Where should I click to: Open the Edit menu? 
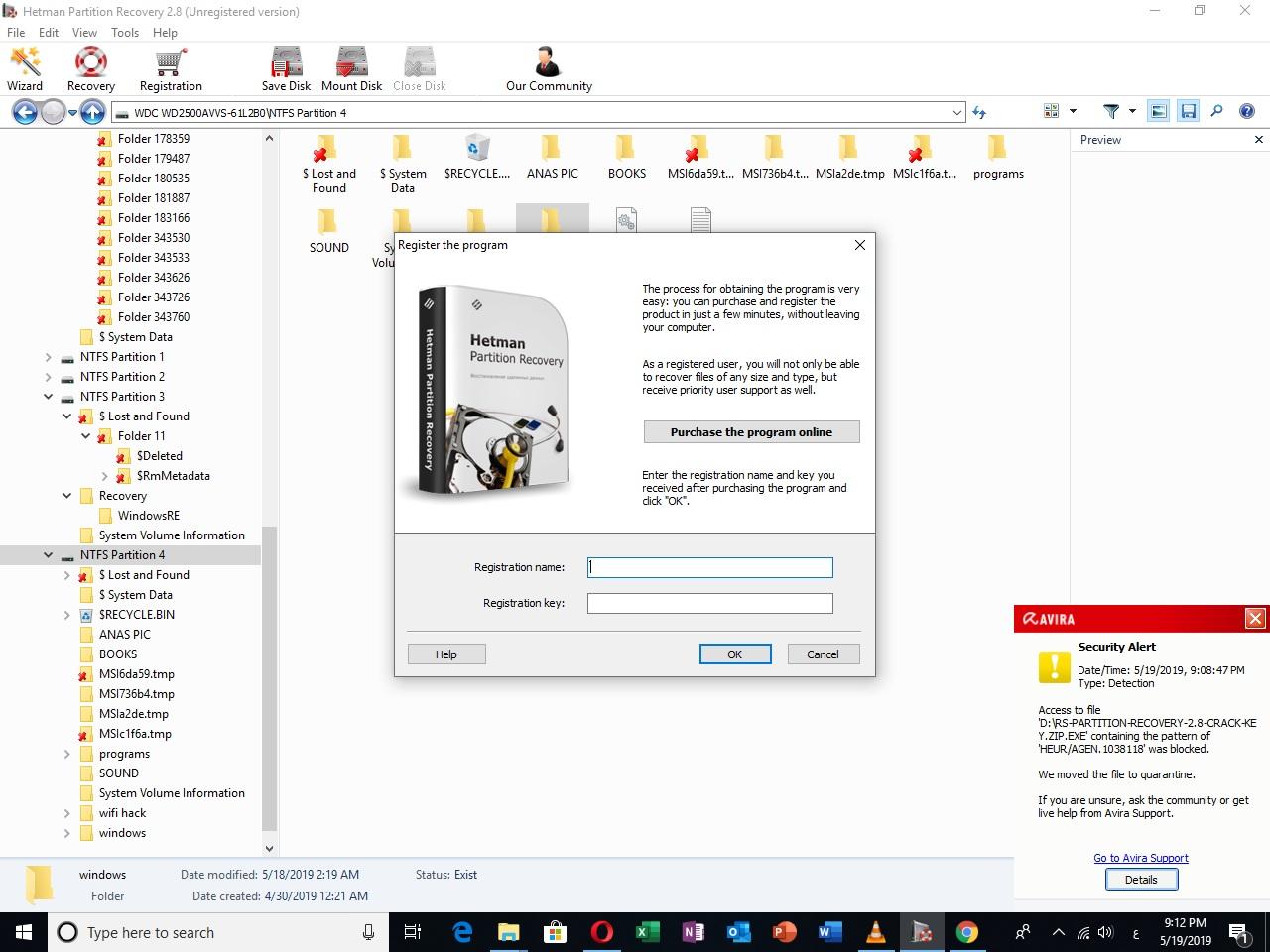(49, 33)
